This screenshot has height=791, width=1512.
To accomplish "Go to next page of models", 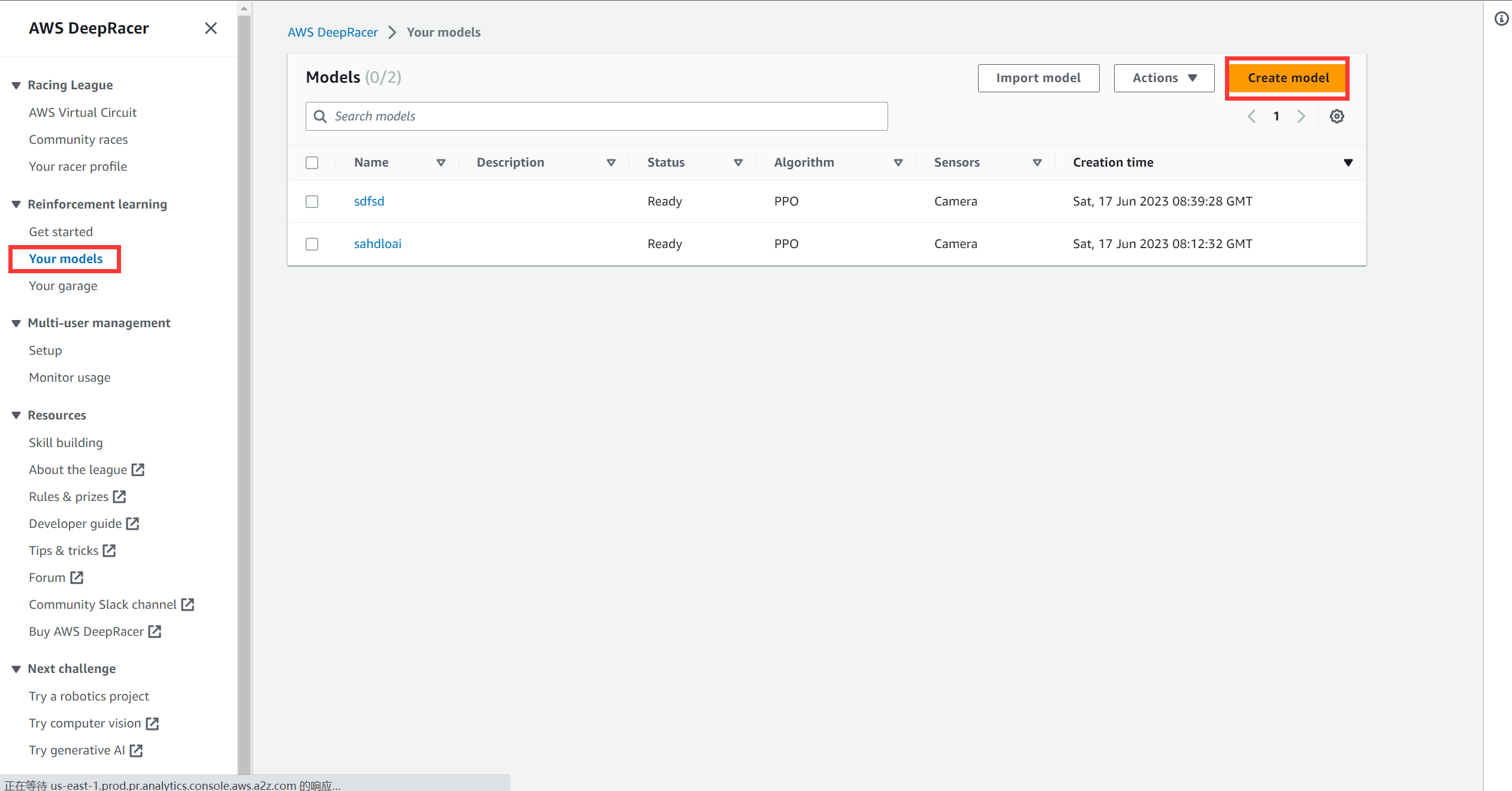I will tap(1300, 116).
